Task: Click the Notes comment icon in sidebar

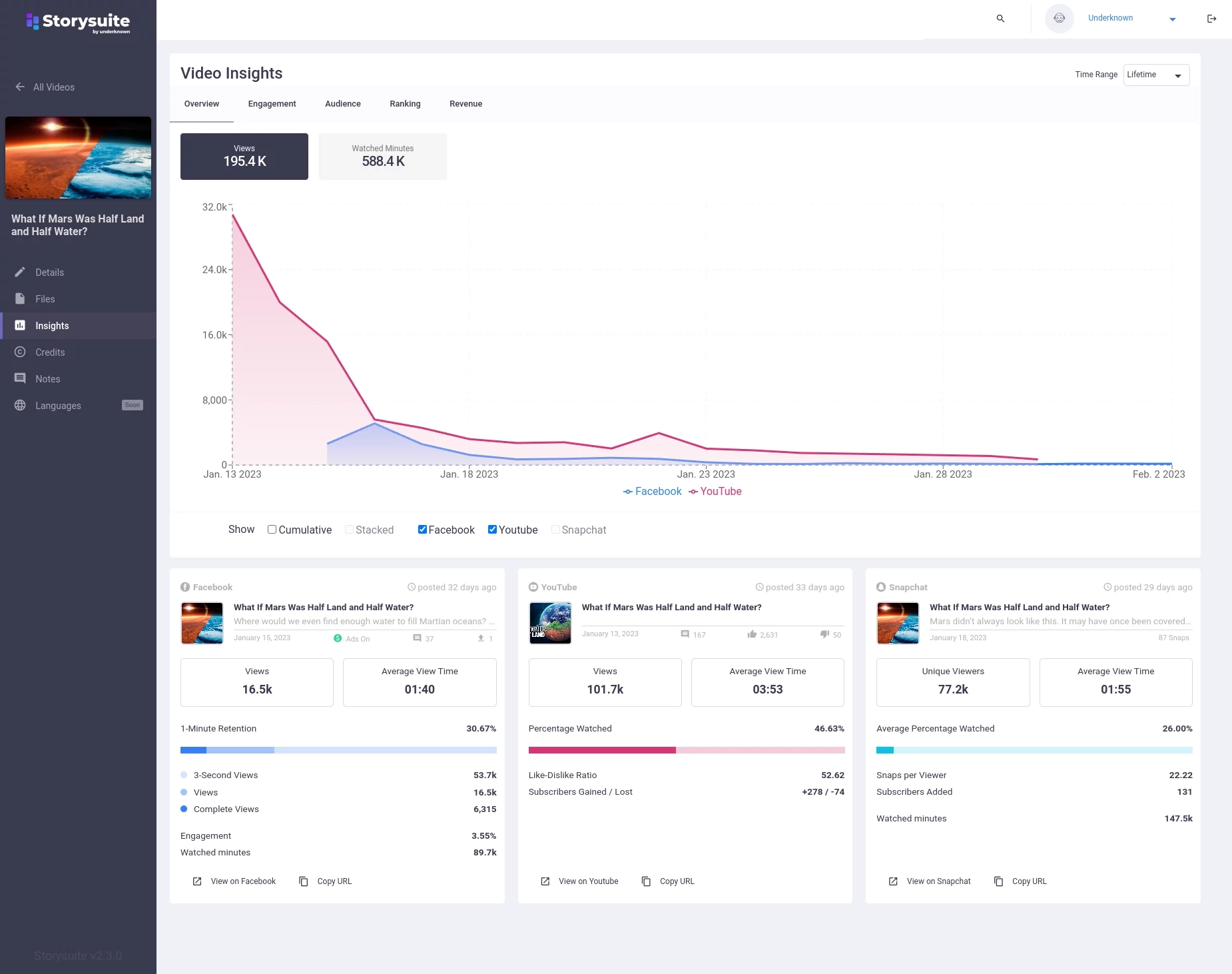Action: coord(20,378)
